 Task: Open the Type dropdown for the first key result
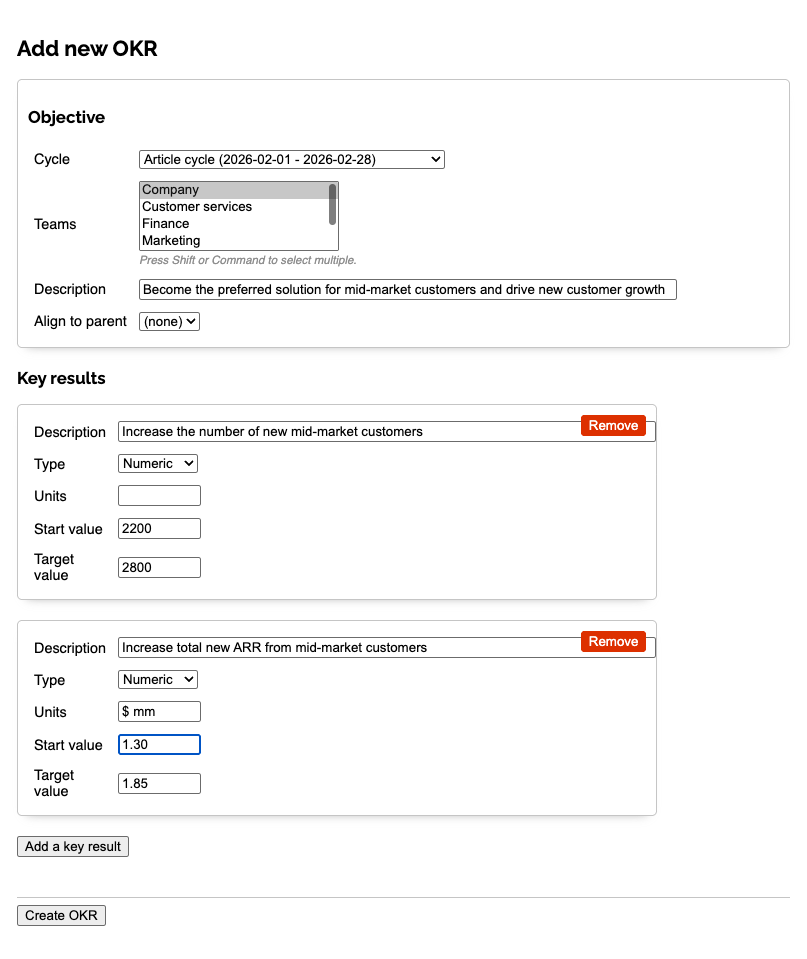(157, 463)
